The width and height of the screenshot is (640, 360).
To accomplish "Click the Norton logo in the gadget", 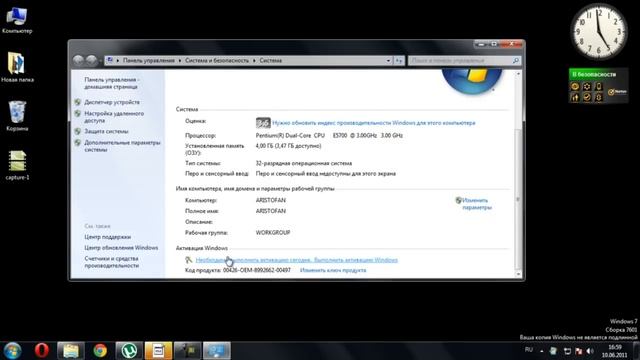I will tap(617, 92).
